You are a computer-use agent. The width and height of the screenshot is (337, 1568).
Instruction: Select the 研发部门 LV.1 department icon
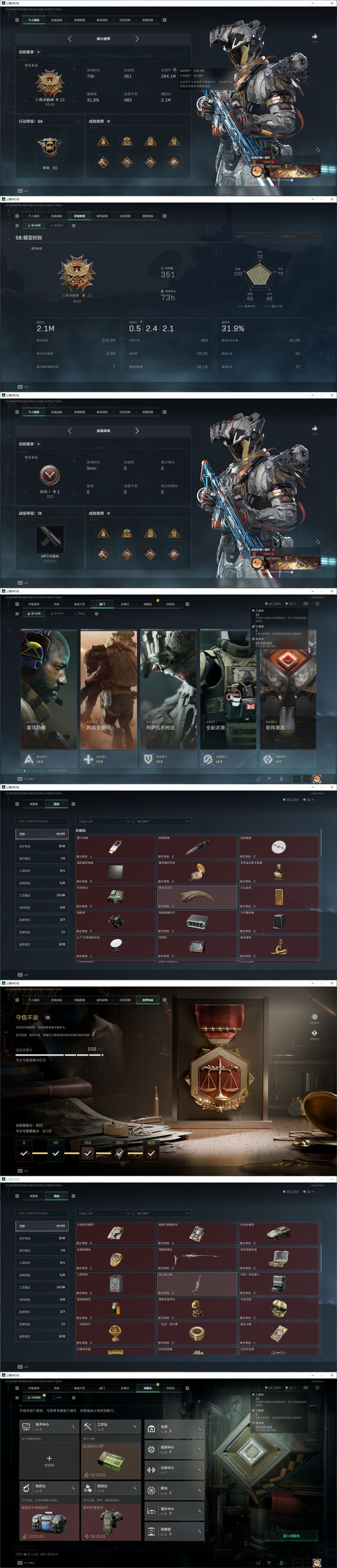click(267, 759)
